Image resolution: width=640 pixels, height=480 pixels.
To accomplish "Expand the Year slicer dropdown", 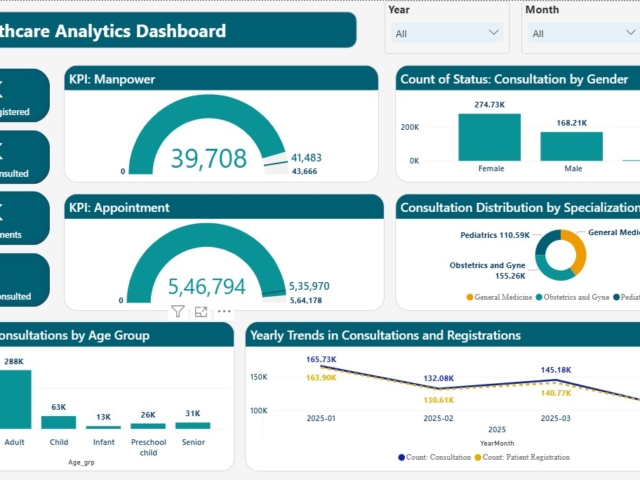I will pos(493,33).
